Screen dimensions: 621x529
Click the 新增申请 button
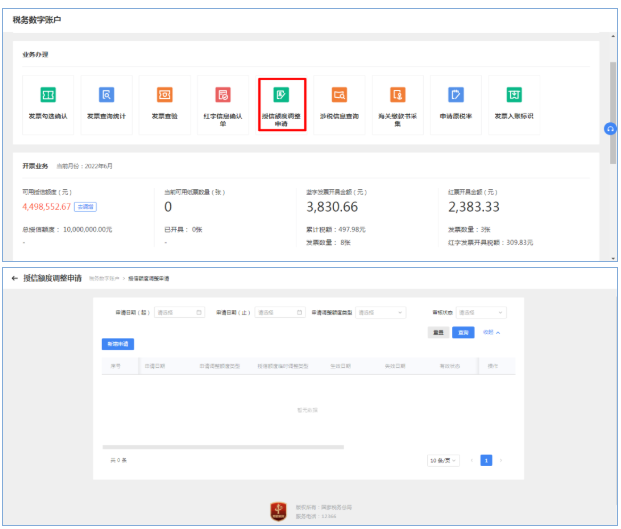point(119,344)
